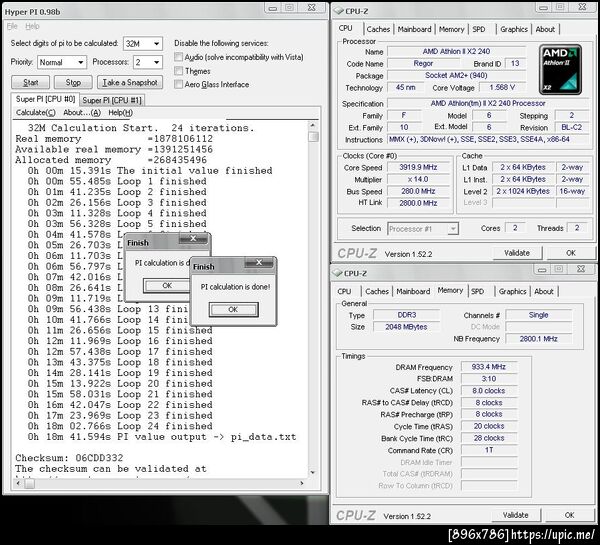Click the Code Name Regor field

423,63
